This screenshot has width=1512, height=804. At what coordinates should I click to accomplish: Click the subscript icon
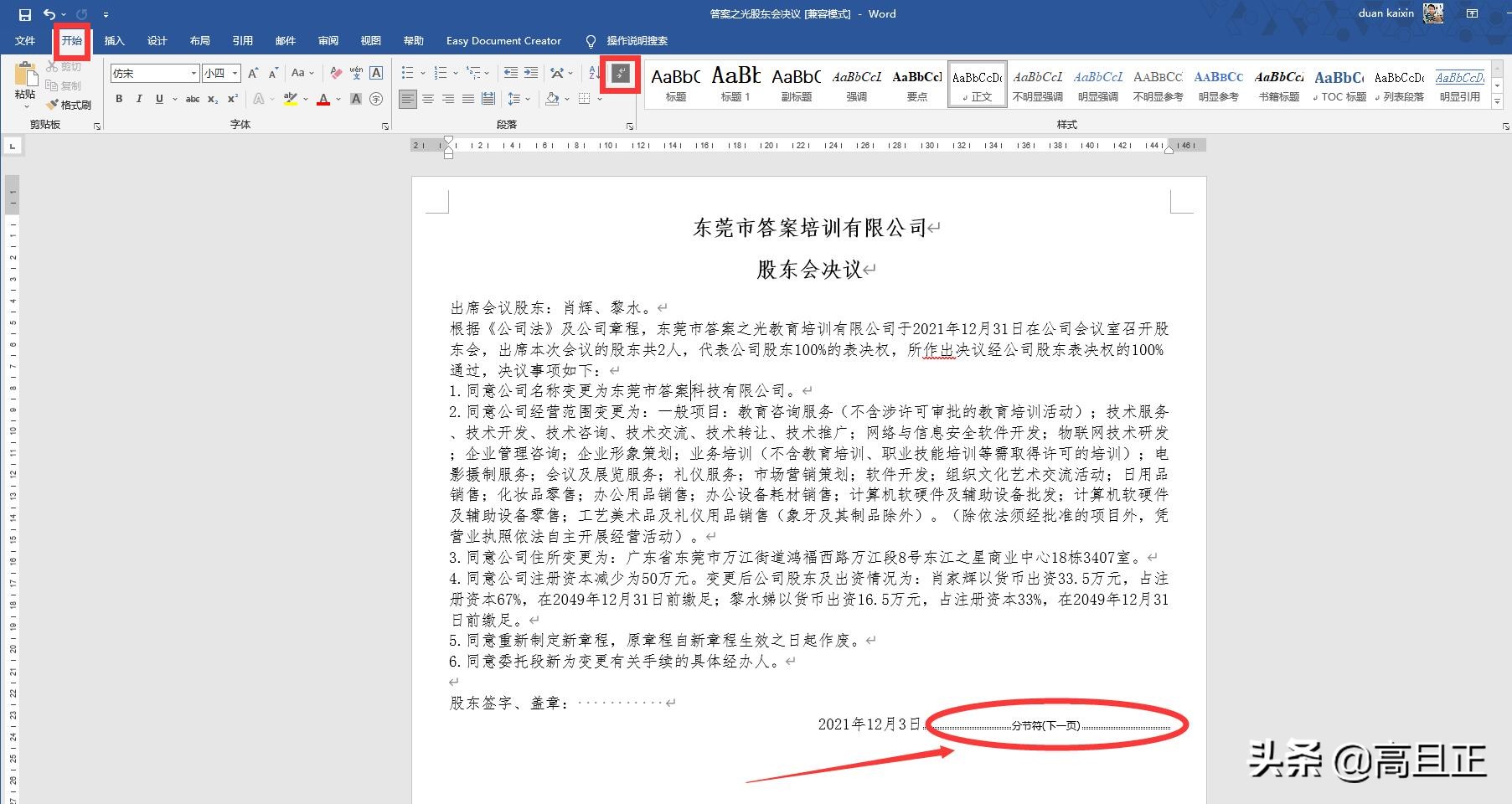(213, 99)
